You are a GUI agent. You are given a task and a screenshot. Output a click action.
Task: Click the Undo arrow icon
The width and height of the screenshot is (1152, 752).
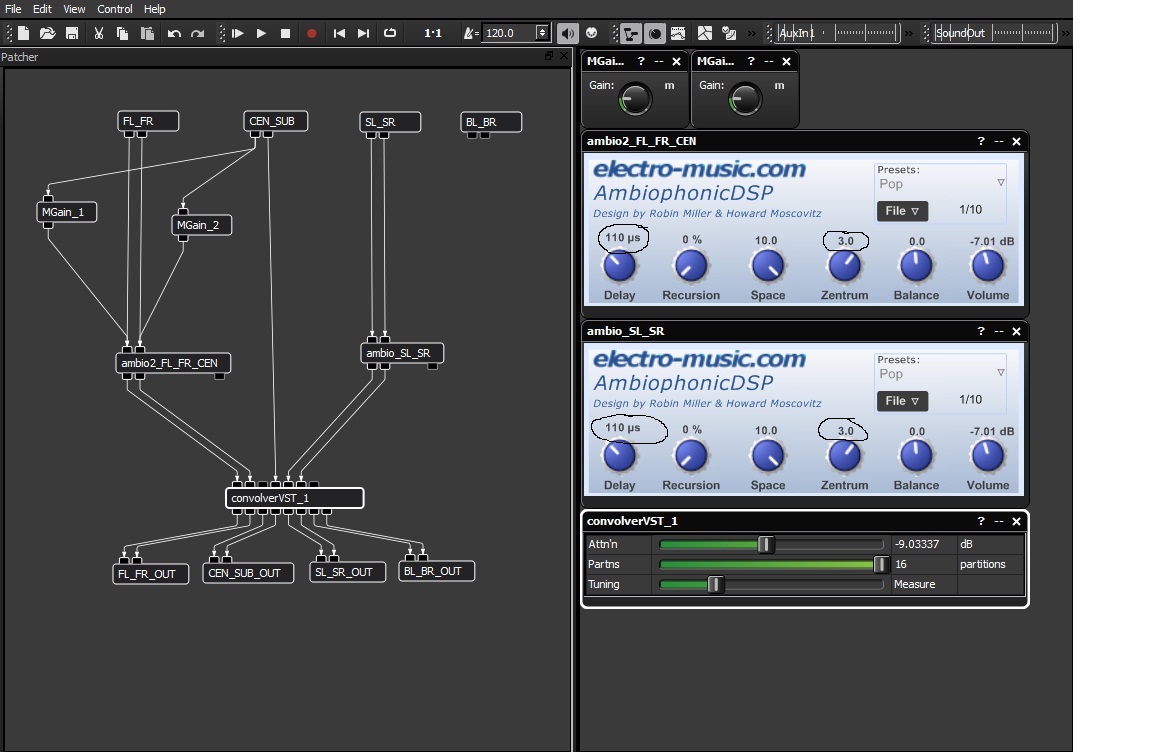174,33
